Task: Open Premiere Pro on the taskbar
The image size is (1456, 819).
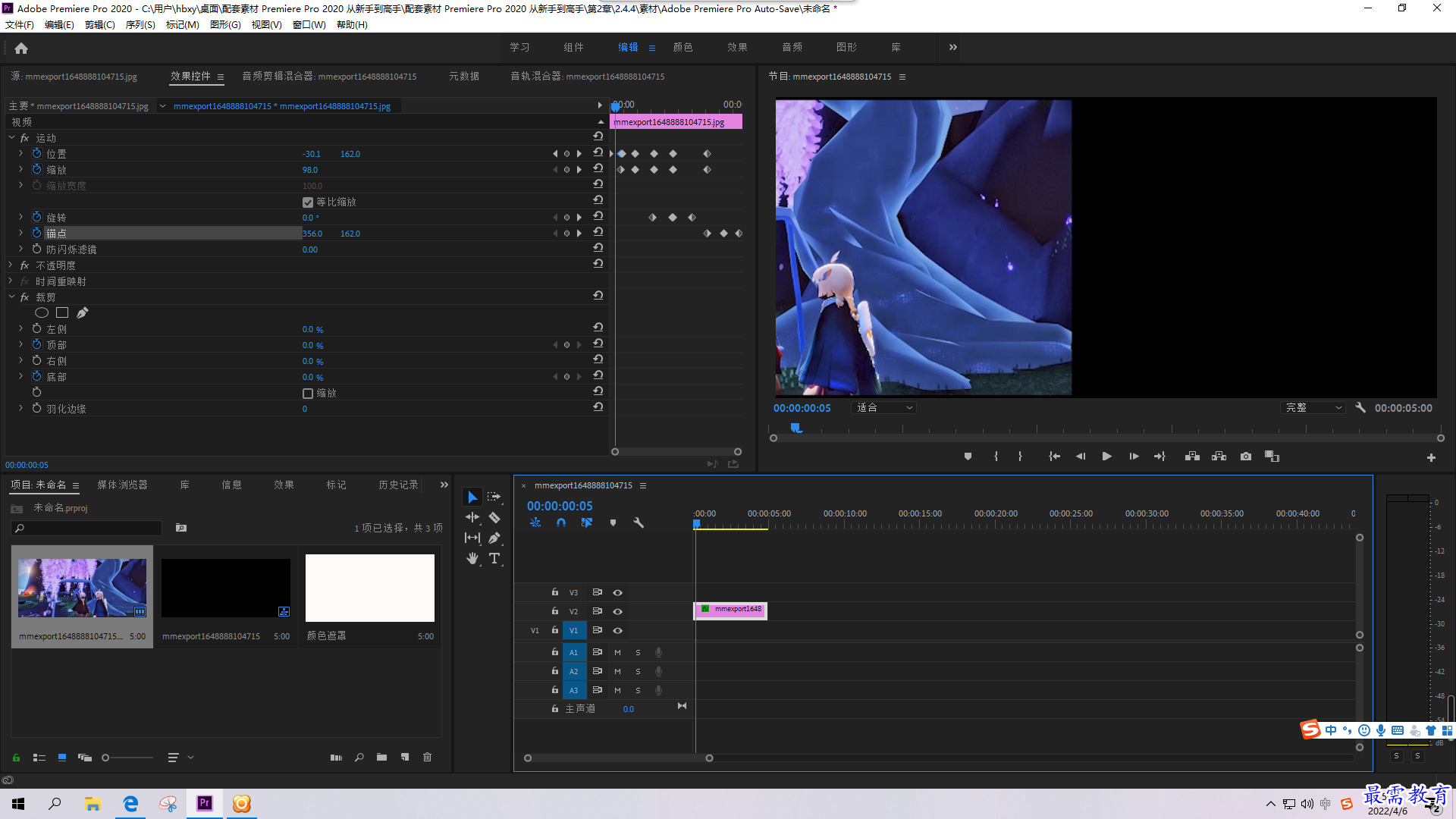Action: (205, 803)
